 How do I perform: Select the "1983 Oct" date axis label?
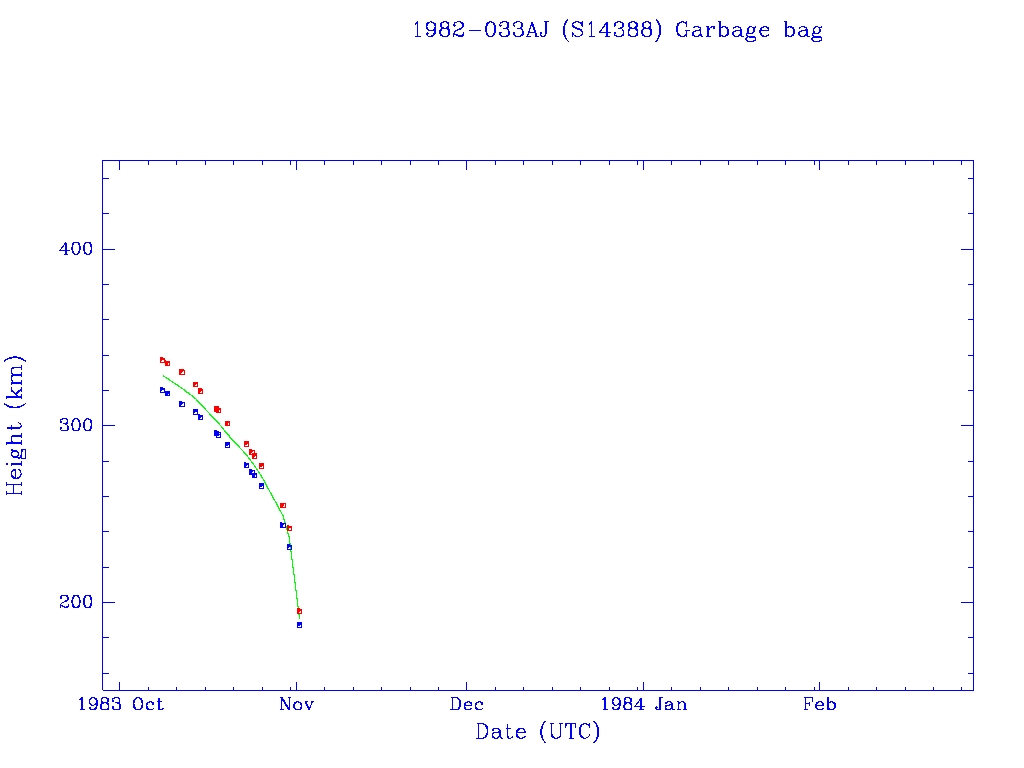[x=121, y=704]
